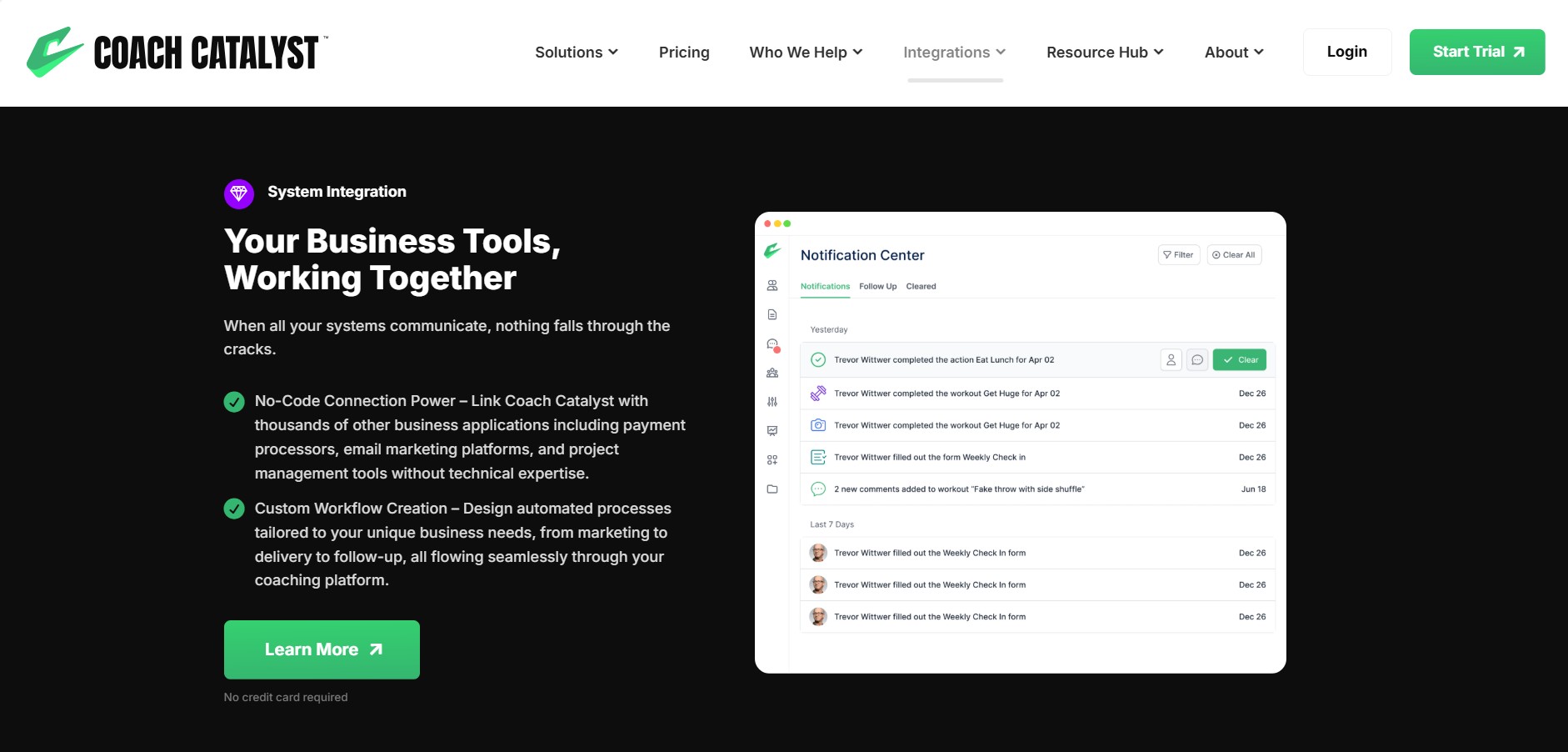Open the folder icon at sidebar bottom
The width and height of the screenshot is (1568, 752).
(772, 489)
